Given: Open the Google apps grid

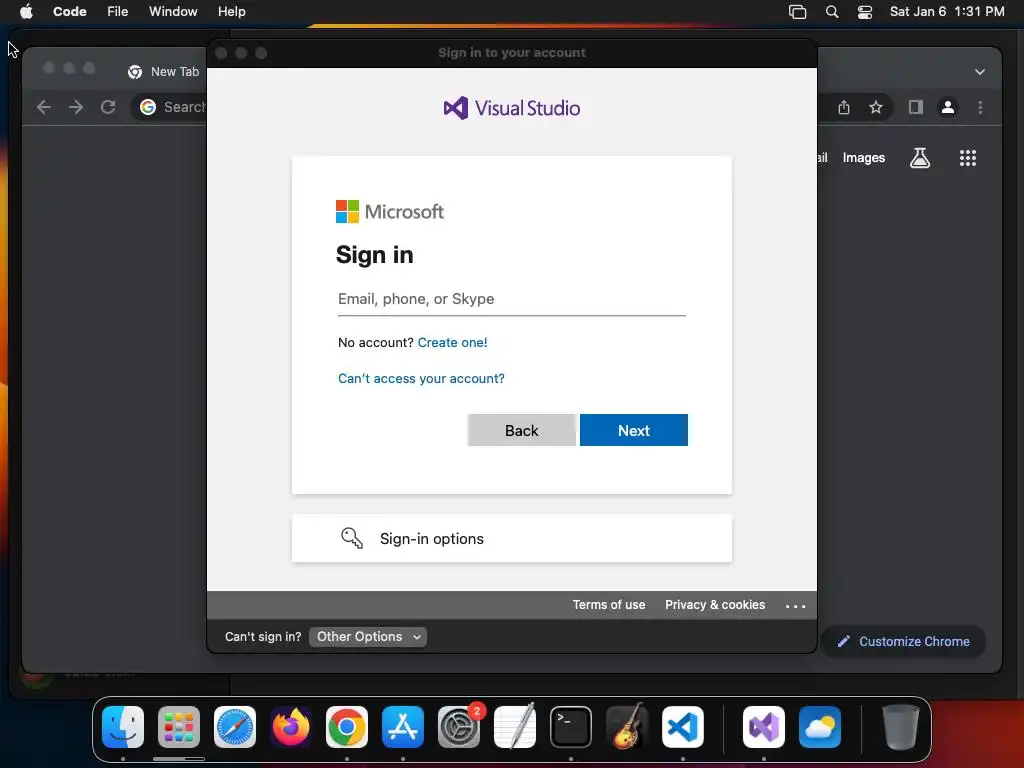Looking at the screenshot, I should point(968,158).
